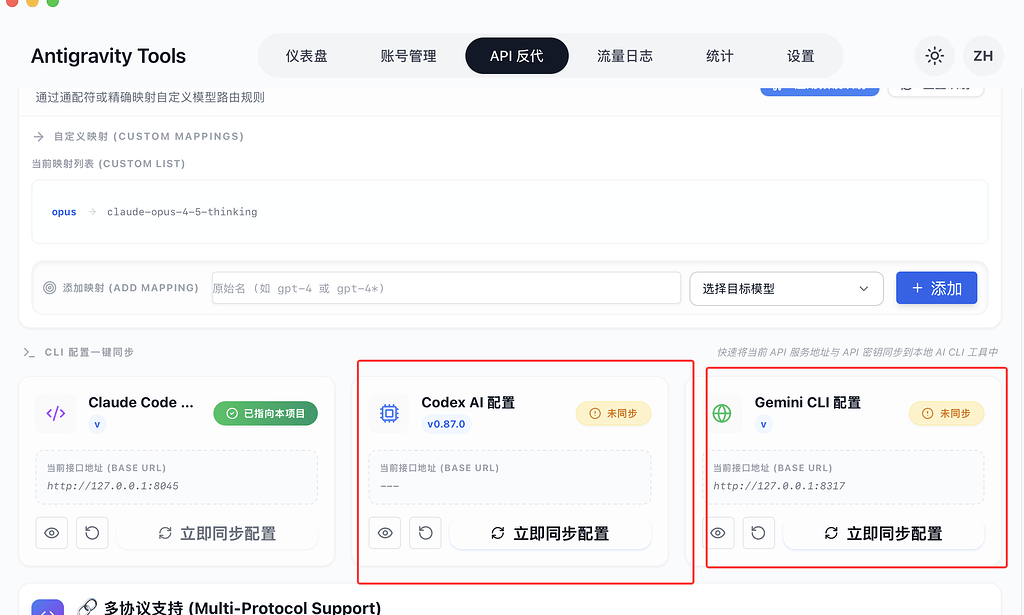The width and height of the screenshot is (1024, 615).
Task: Click Claude Code restore icon
Action: (92, 533)
